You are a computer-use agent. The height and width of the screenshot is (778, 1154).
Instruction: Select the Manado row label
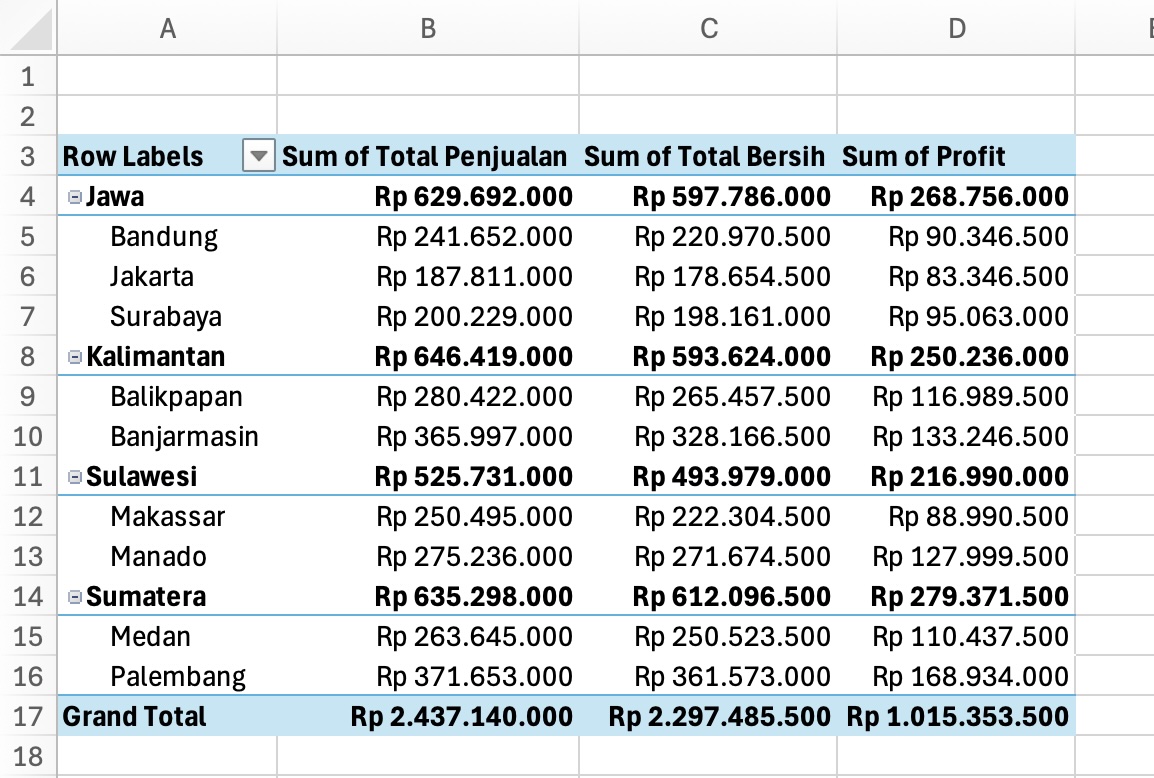click(158, 557)
